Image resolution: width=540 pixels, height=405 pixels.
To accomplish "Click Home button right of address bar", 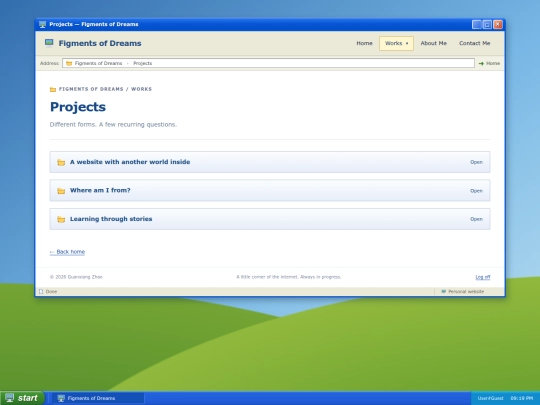I will point(489,63).
